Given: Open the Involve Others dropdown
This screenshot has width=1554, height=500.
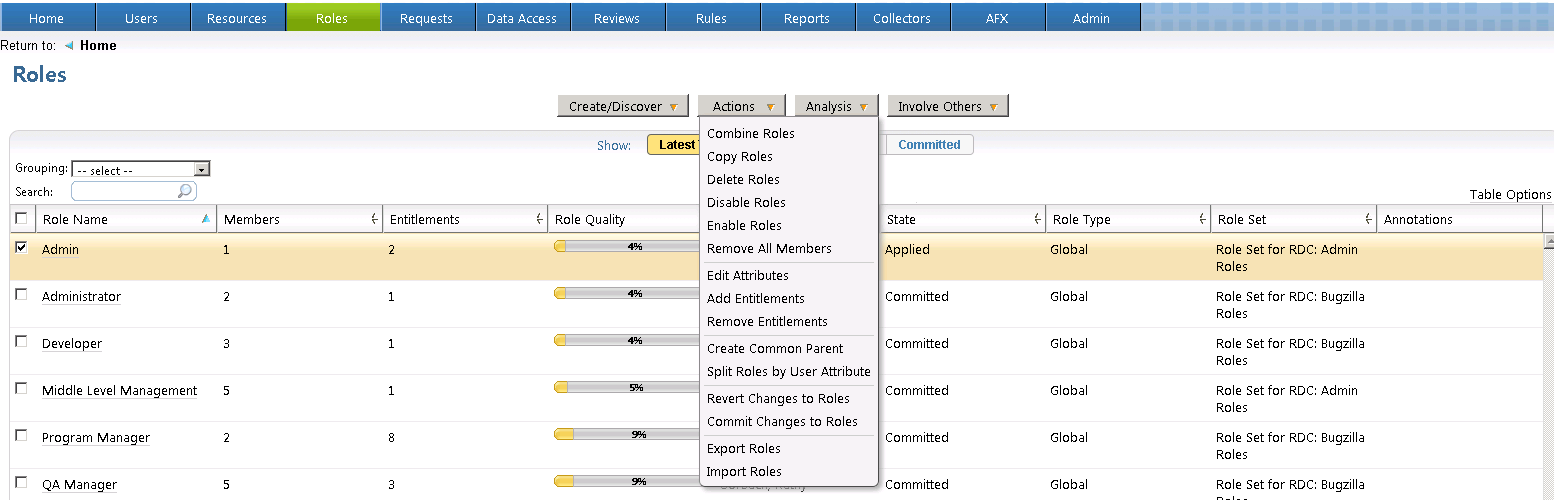Looking at the screenshot, I should [947, 106].
